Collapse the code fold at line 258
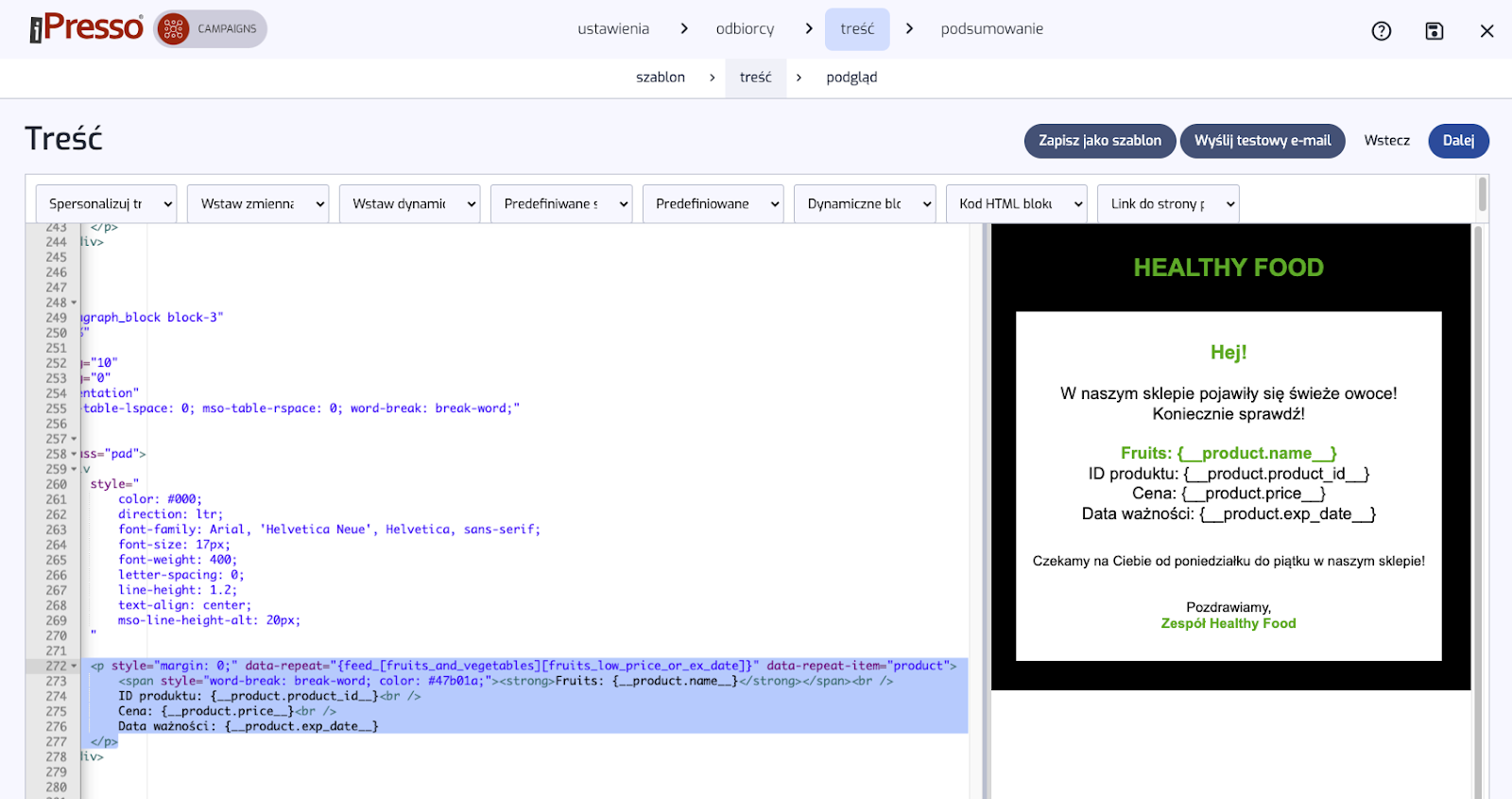The width and height of the screenshot is (1512, 799). 74,454
